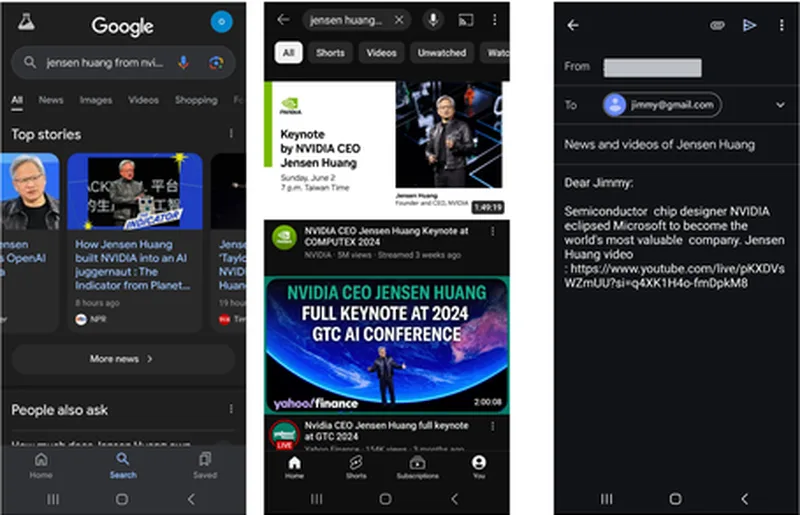
Task: Click jimmy@gmail.com recipient chip
Action: point(662,105)
